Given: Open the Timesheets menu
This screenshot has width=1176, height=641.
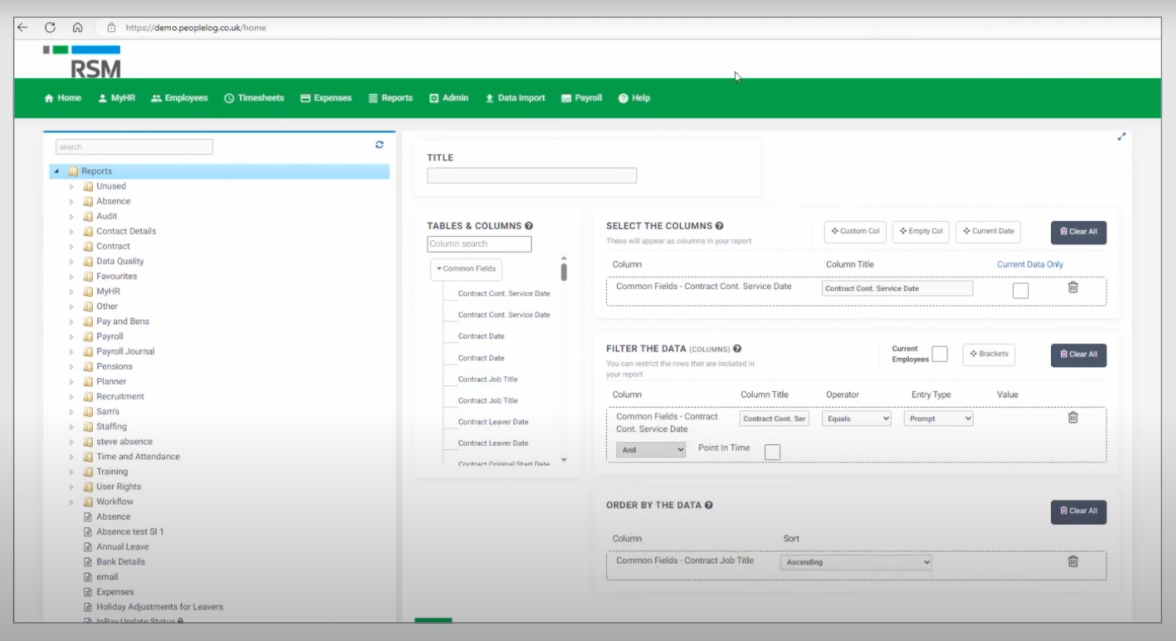Looking at the screenshot, I should (254, 98).
